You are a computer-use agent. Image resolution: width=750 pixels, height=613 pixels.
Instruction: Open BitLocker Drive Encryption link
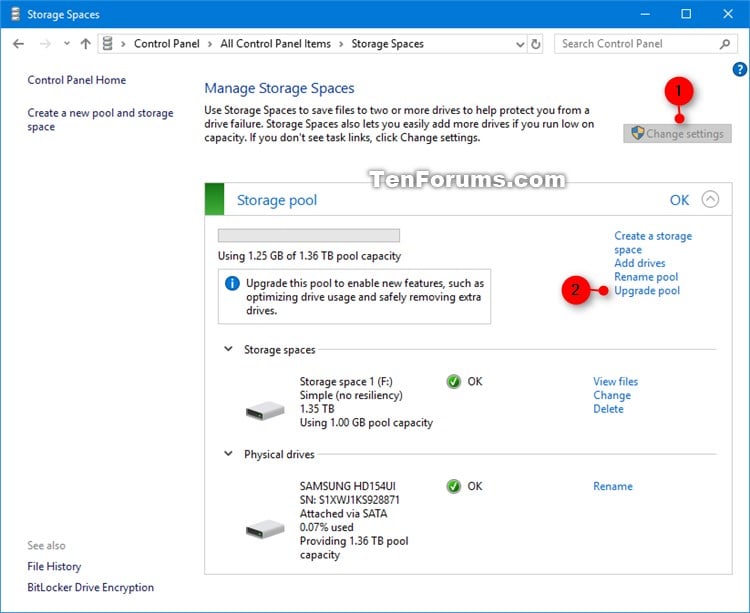[x=90, y=588]
